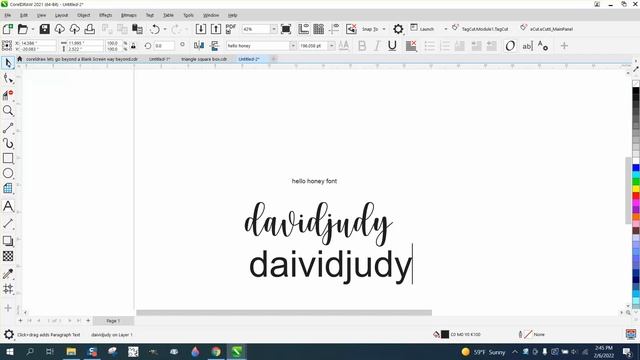Toggle bullet list formatting
The image size is (640, 360).
[x=429, y=46]
